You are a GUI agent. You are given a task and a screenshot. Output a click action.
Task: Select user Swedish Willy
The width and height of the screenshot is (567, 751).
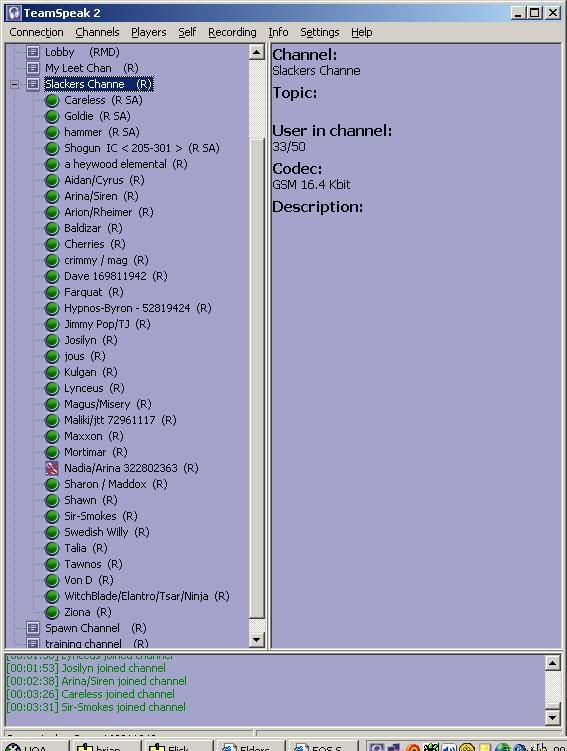(x=107, y=532)
